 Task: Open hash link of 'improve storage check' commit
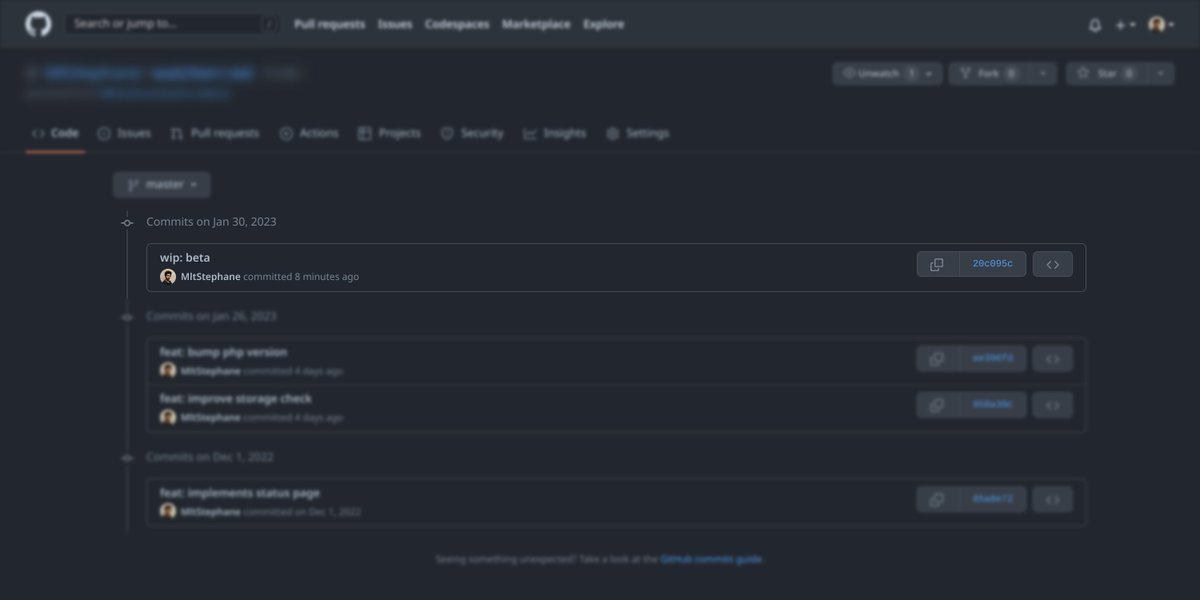[x=992, y=405]
